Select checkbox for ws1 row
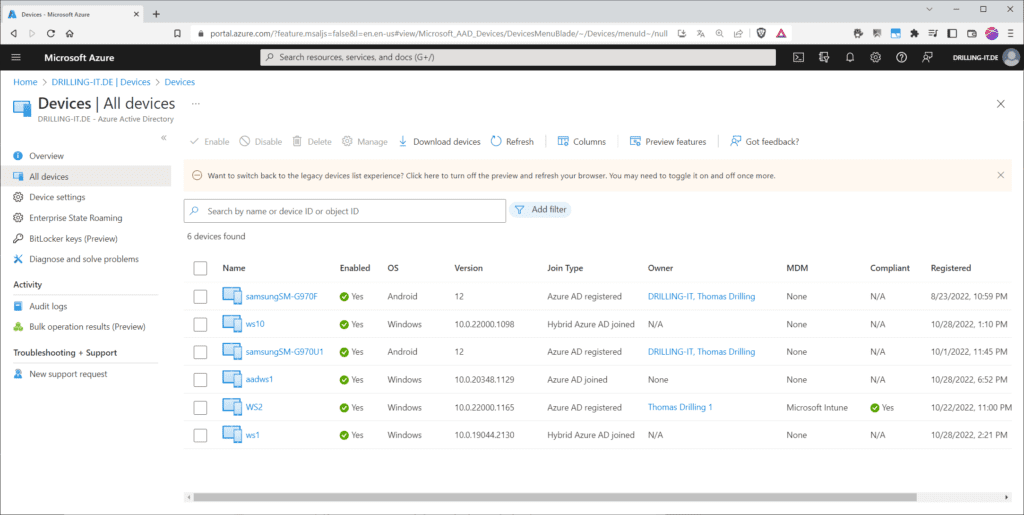Image resolution: width=1024 pixels, height=515 pixels. (x=200, y=435)
